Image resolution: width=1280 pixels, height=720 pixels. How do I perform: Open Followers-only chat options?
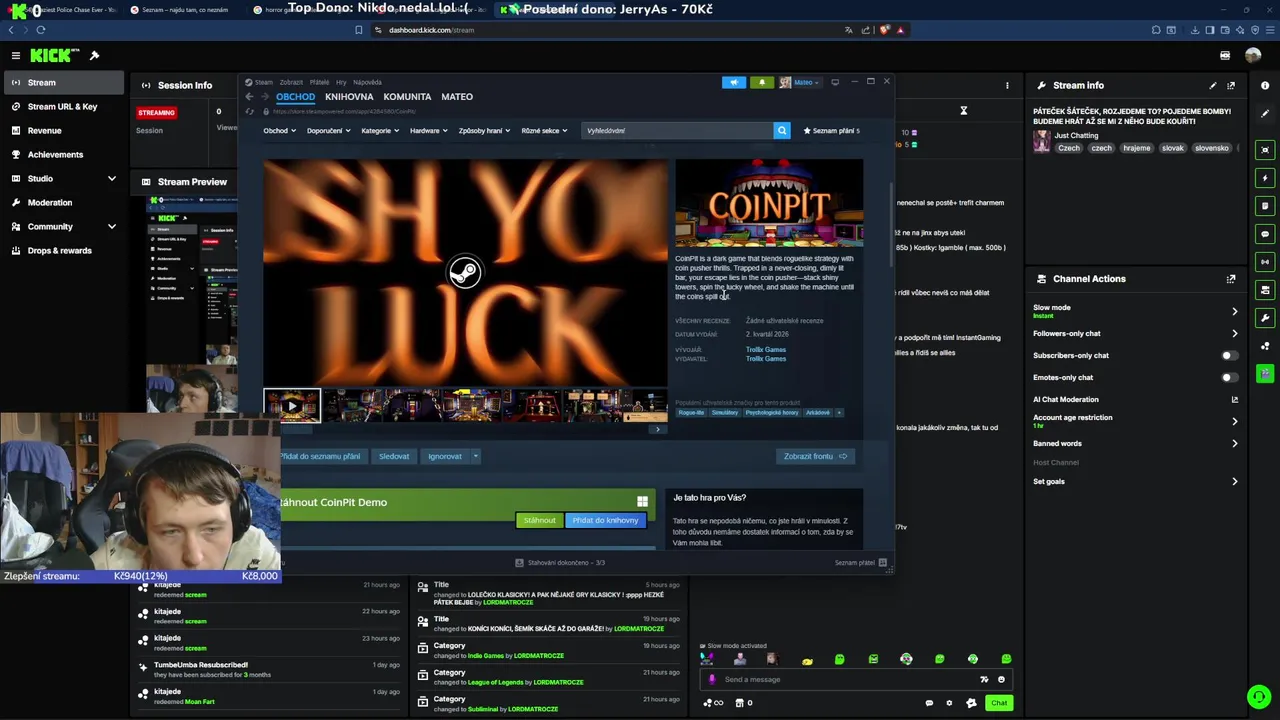1136,333
